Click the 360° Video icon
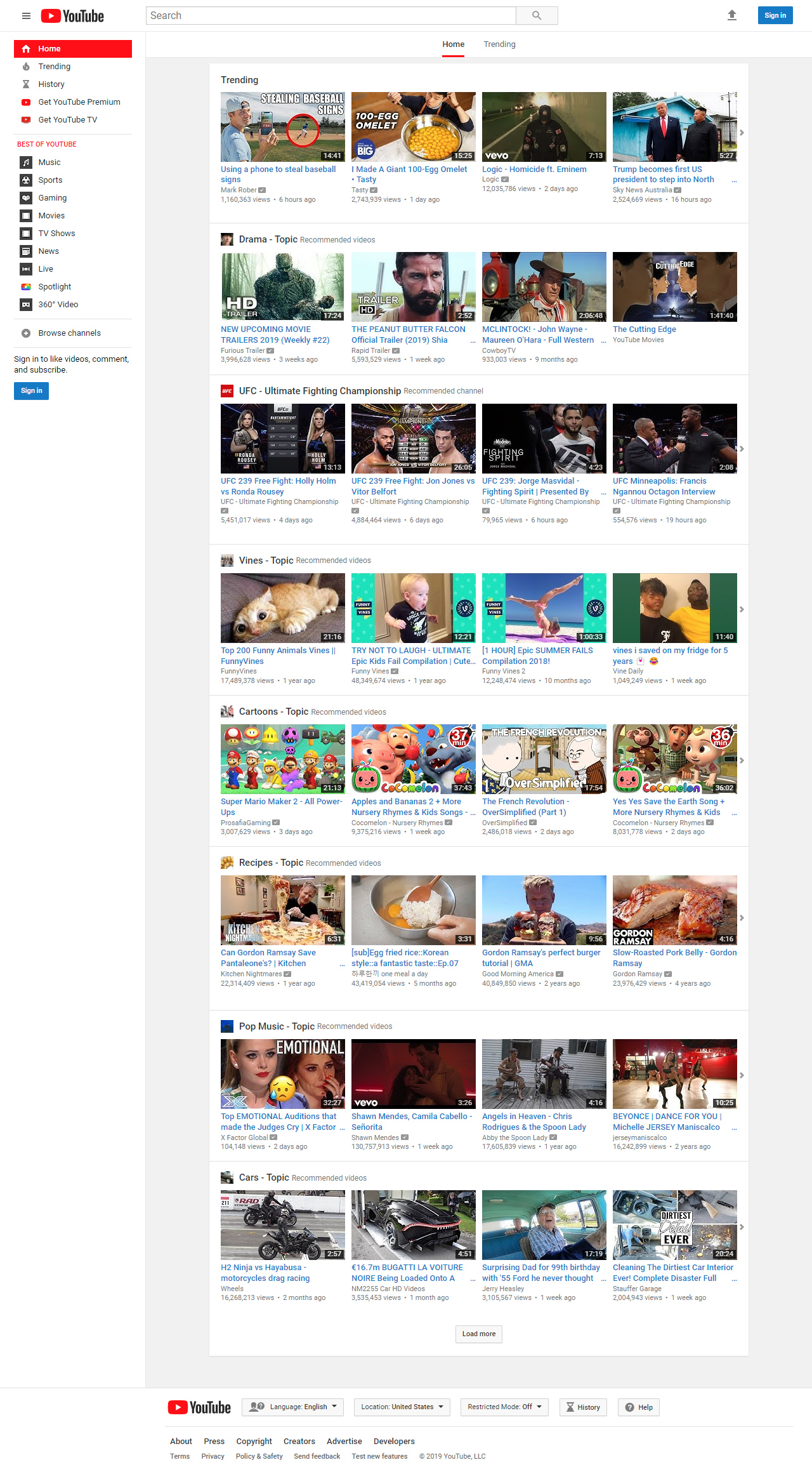Screen dimensions: 812x1479 point(26,305)
